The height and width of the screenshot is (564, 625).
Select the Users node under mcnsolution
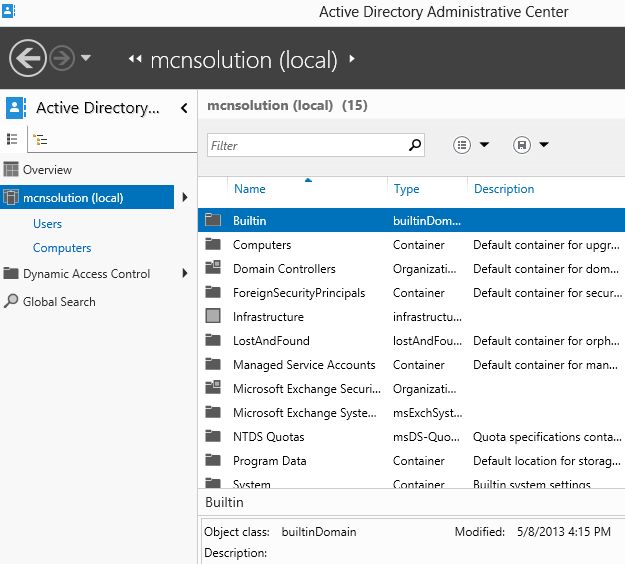tap(47, 224)
